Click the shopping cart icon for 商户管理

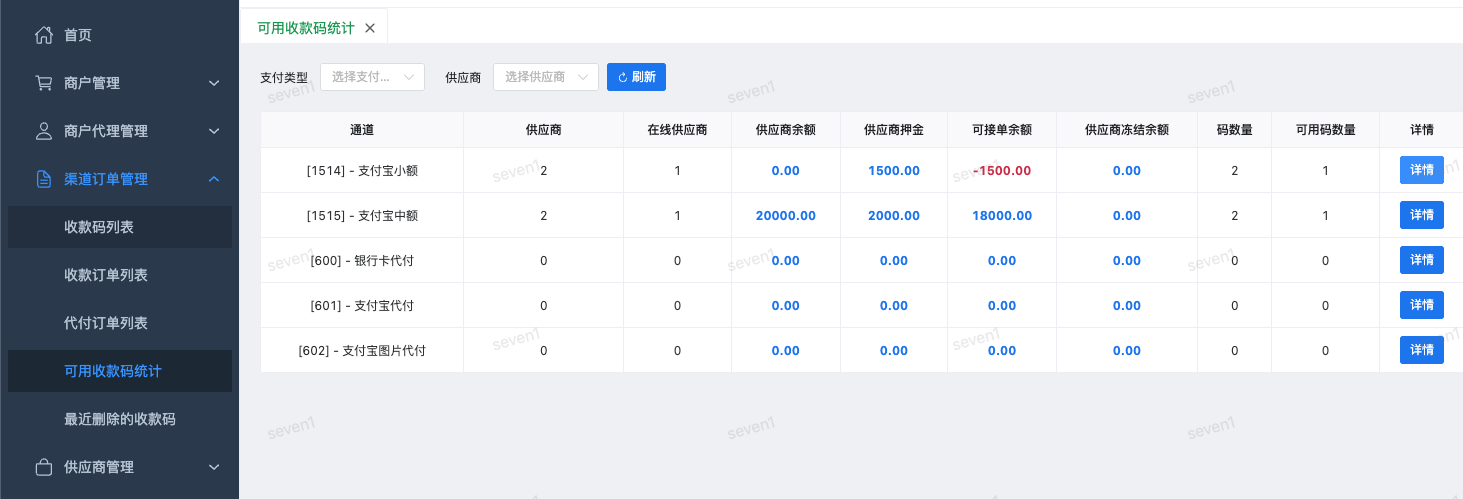tap(43, 83)
